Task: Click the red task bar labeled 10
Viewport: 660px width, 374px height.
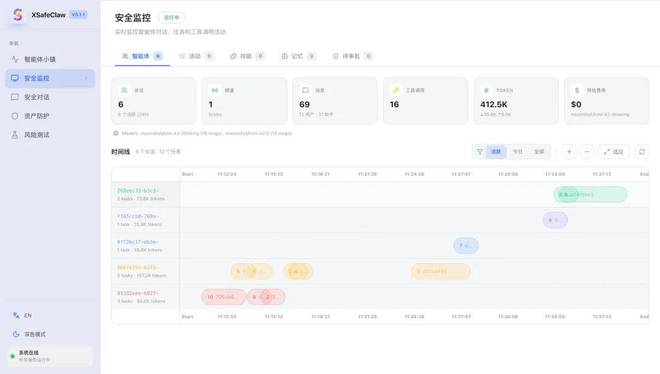Action: [223, 297]
